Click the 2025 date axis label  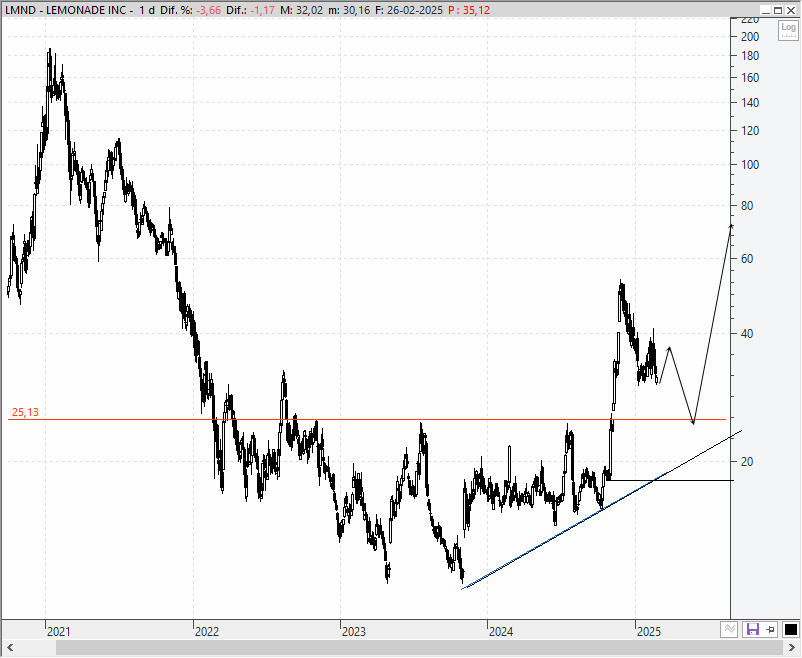click(x=649, y=632)
